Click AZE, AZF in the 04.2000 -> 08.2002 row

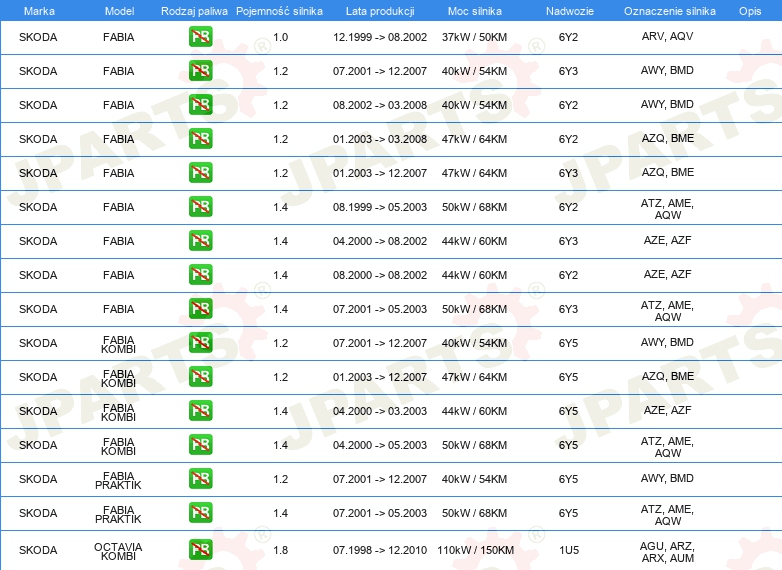[667, 240]
